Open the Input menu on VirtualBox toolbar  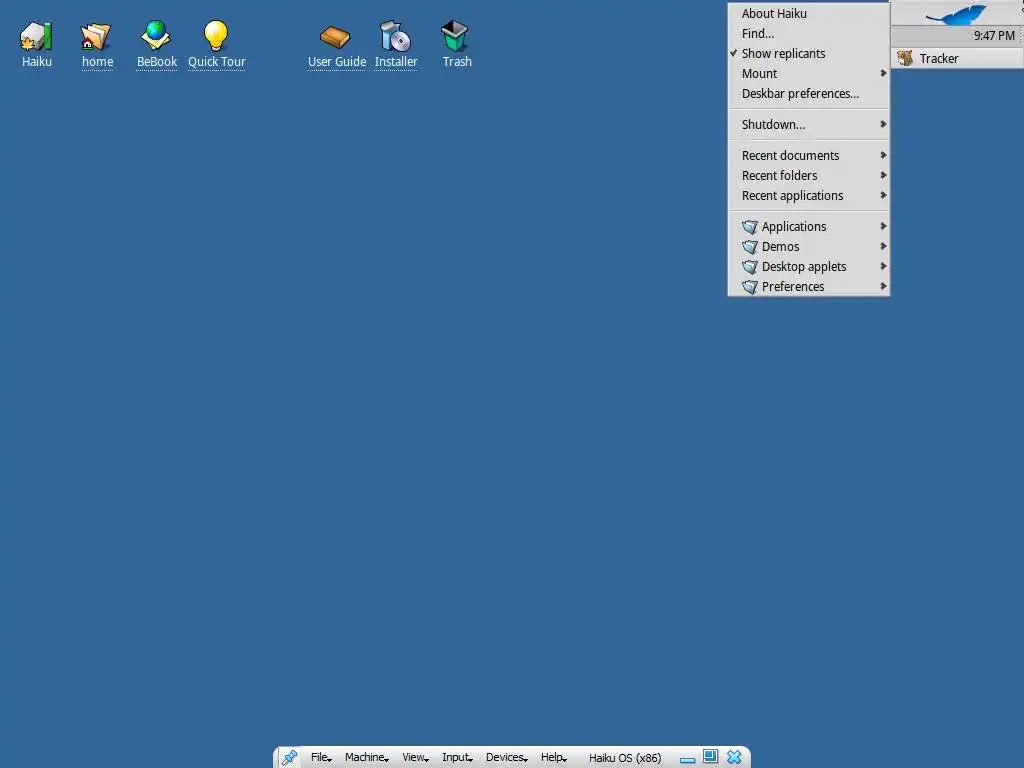[x=457, y=758]
